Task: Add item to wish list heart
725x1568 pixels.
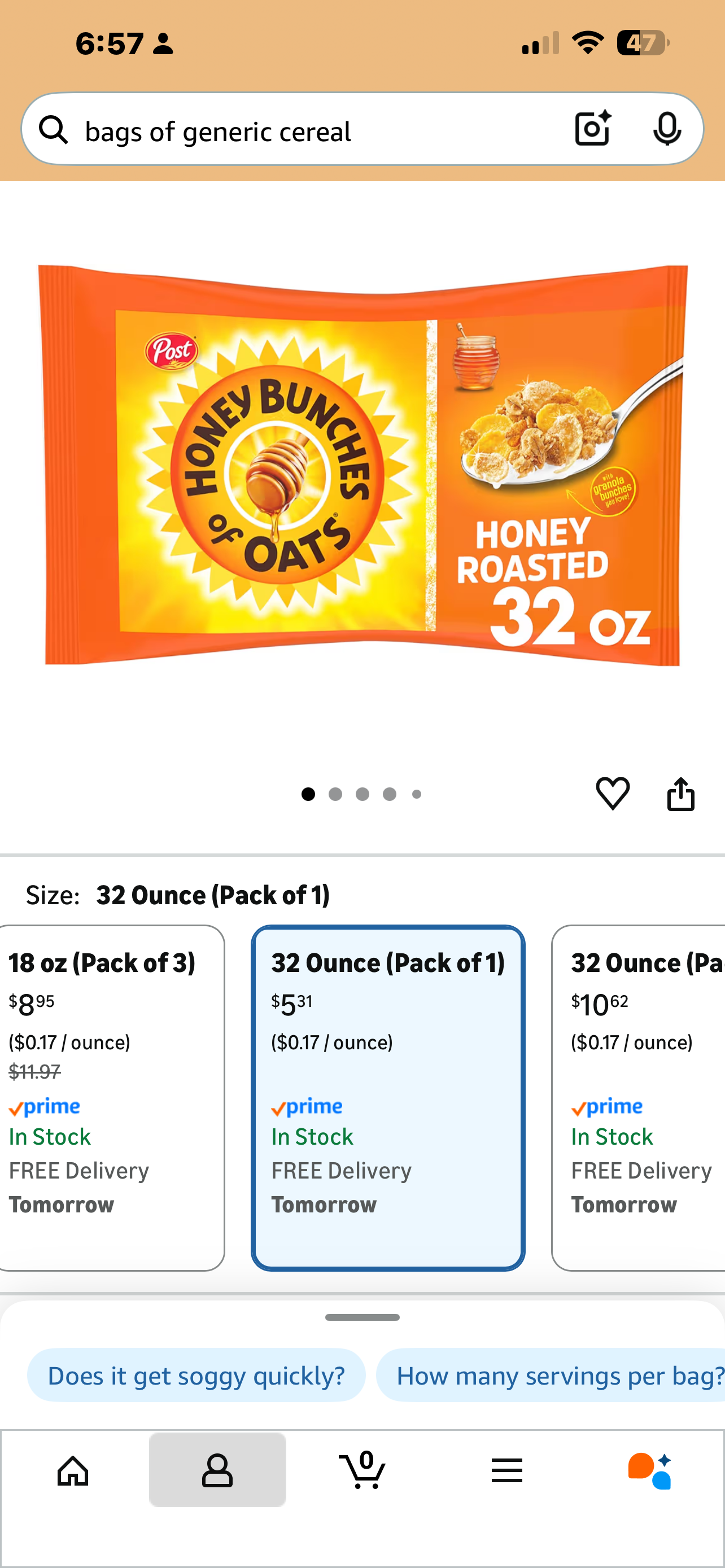Action: (x=613, y=794)
